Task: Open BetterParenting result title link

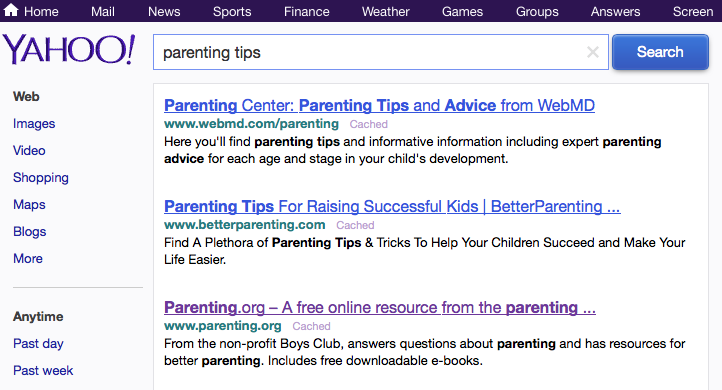Action: (x=392, y=206)
